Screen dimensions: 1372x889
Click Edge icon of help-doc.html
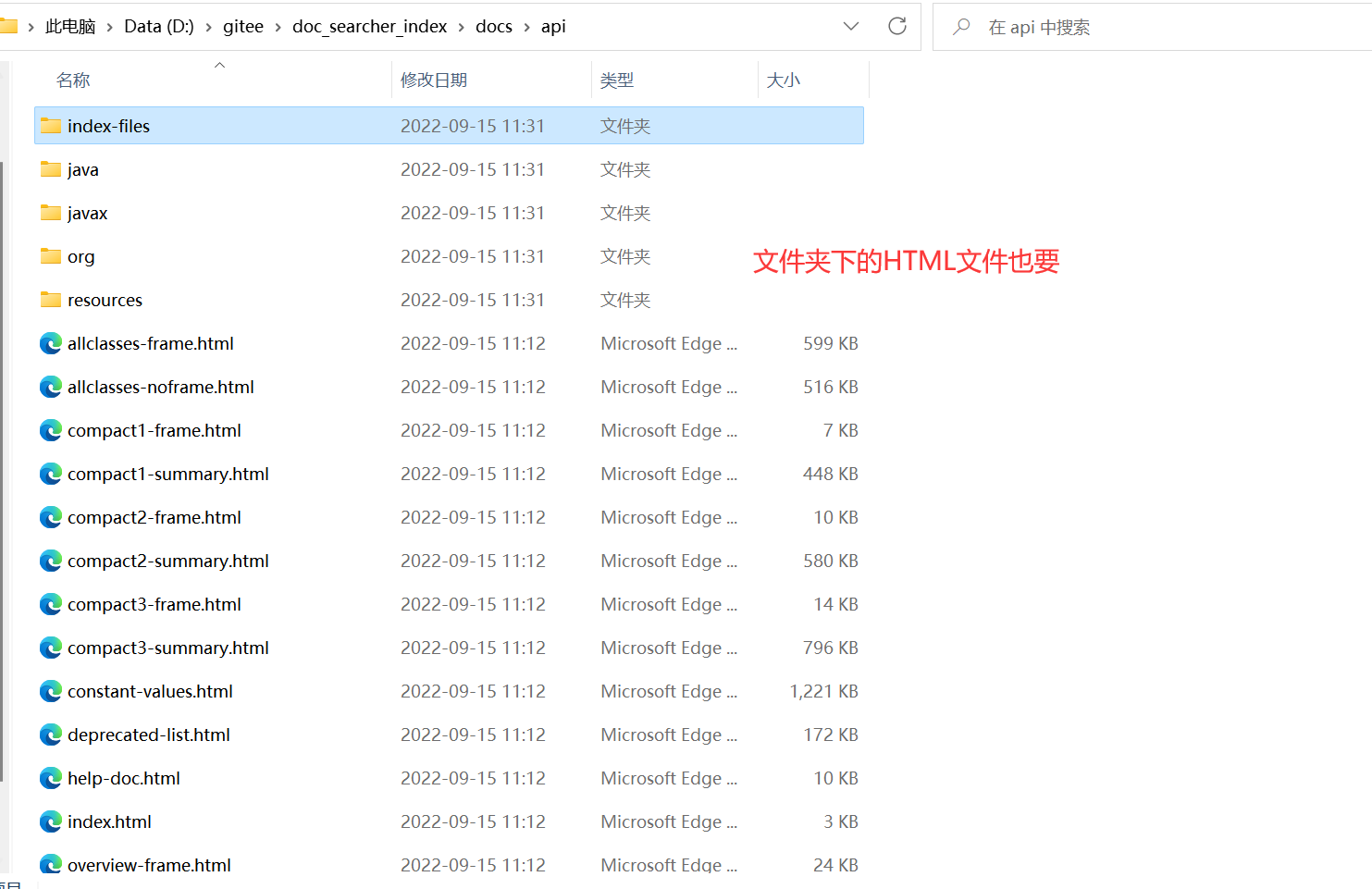(51, 778)
